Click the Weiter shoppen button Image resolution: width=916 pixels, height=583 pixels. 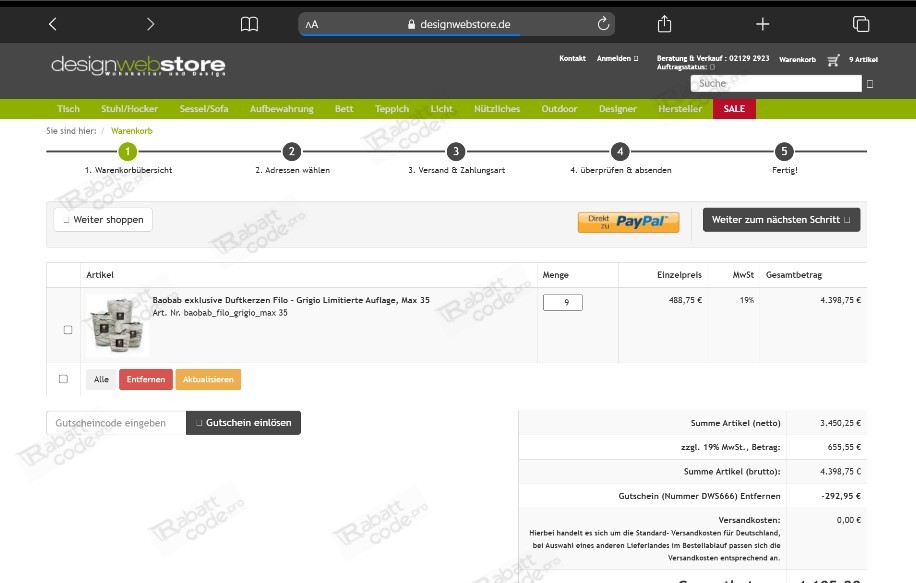click(103, 220)
